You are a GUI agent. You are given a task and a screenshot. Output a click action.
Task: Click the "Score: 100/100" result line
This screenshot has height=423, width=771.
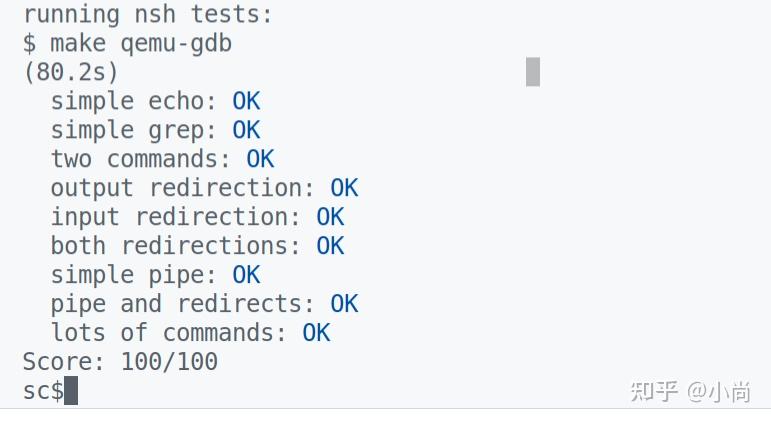tap(120, 362)
